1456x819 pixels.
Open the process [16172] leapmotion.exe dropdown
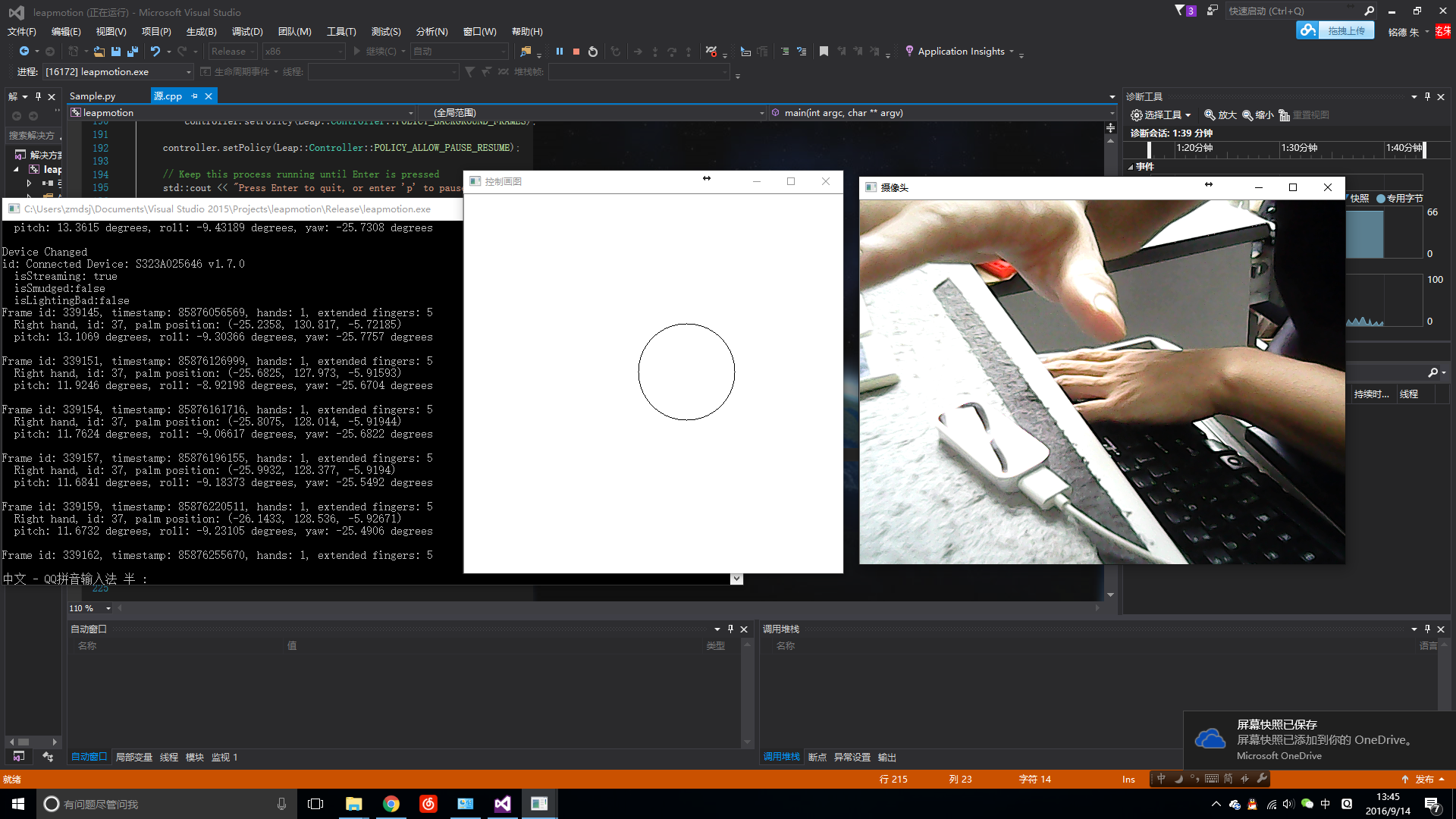[118, 72]
